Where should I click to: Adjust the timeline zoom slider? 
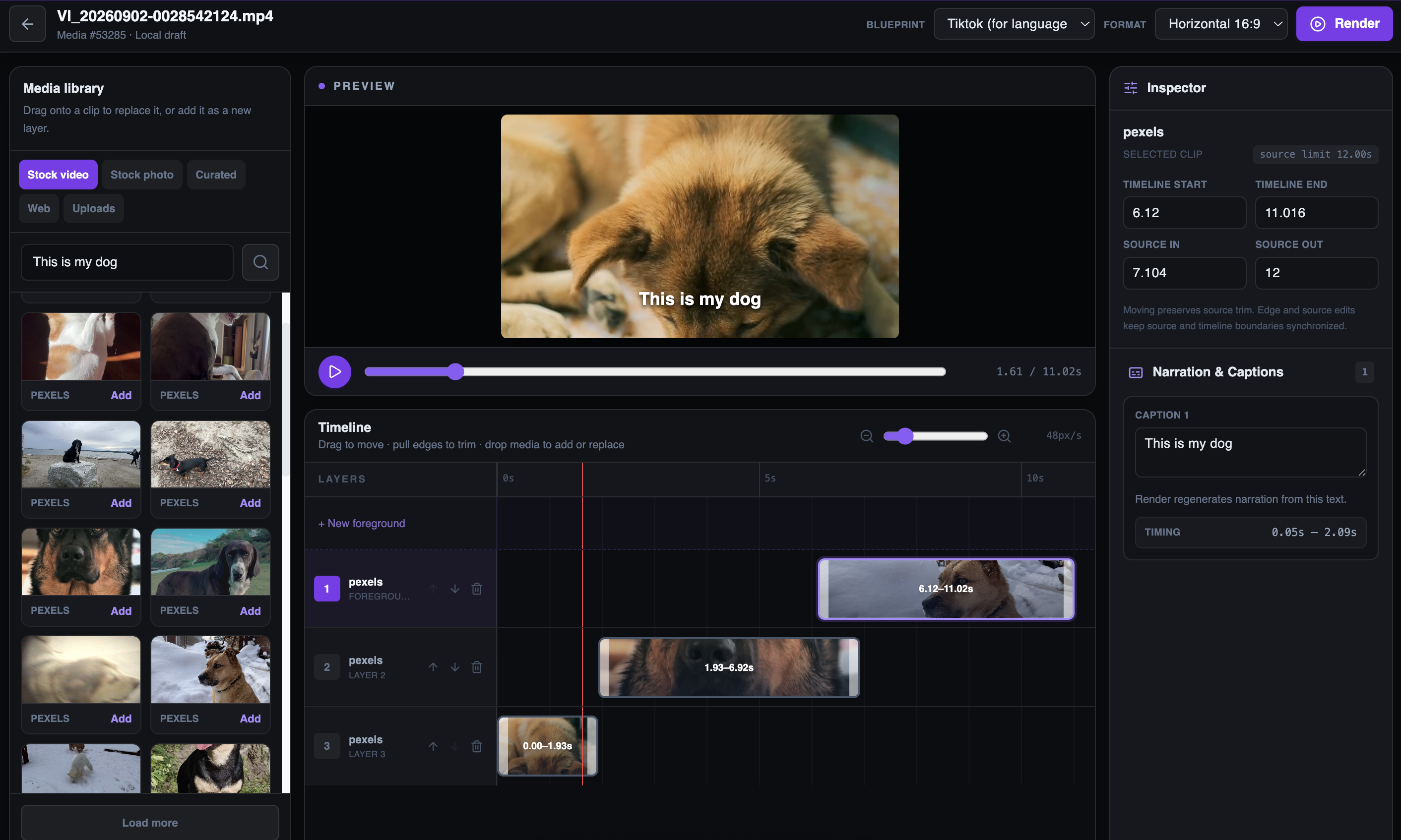point(936,436)
